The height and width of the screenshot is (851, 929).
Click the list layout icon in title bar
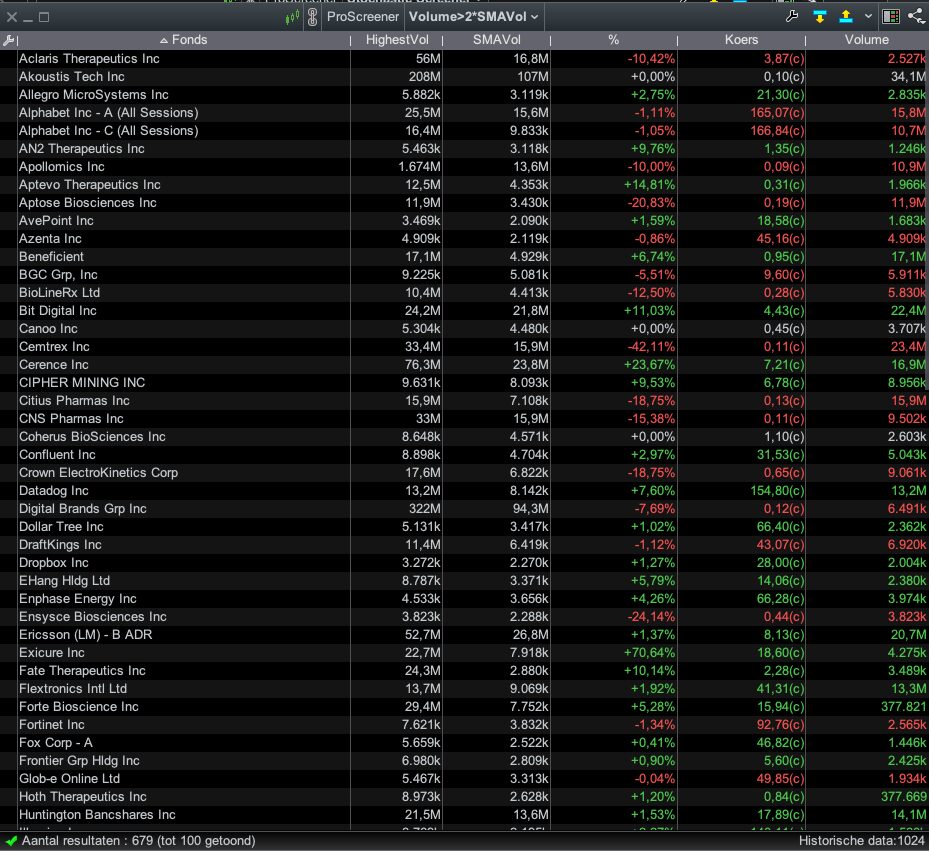pos(891,17)
